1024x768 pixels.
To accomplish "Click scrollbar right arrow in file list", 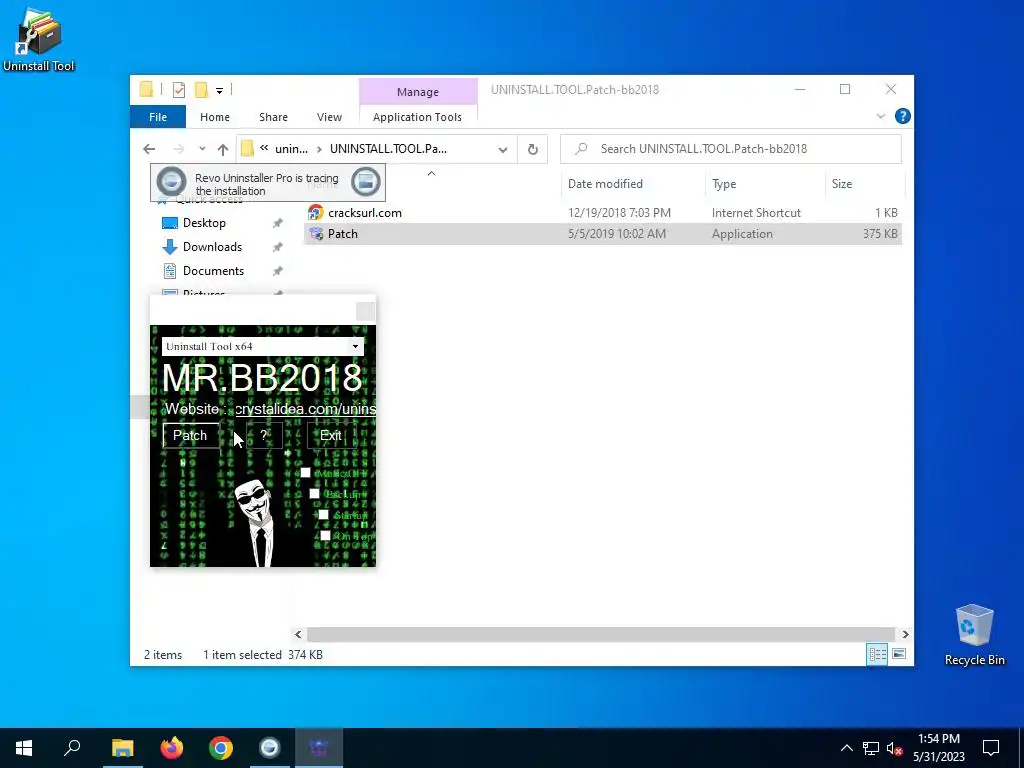I will pos(905,634).
